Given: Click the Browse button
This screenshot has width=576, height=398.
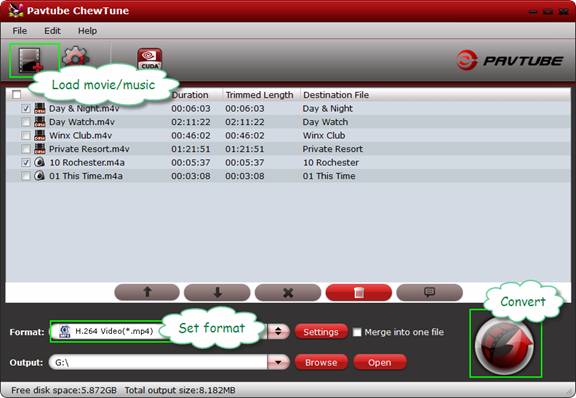Looking at the screenshot, I should [321, 362].
